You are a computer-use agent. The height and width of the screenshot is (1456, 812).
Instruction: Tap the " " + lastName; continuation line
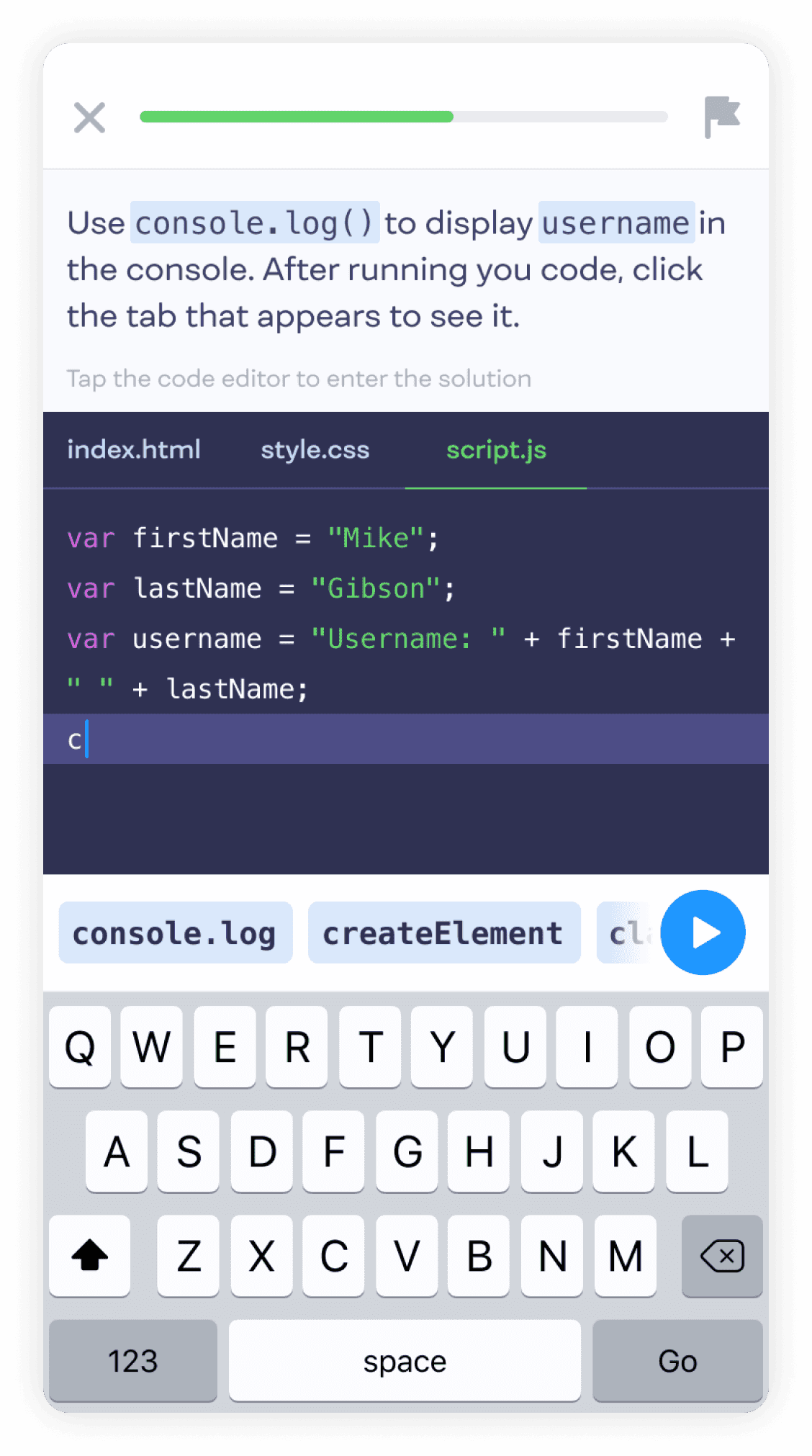pyautogui.click(x=187, y=689)
